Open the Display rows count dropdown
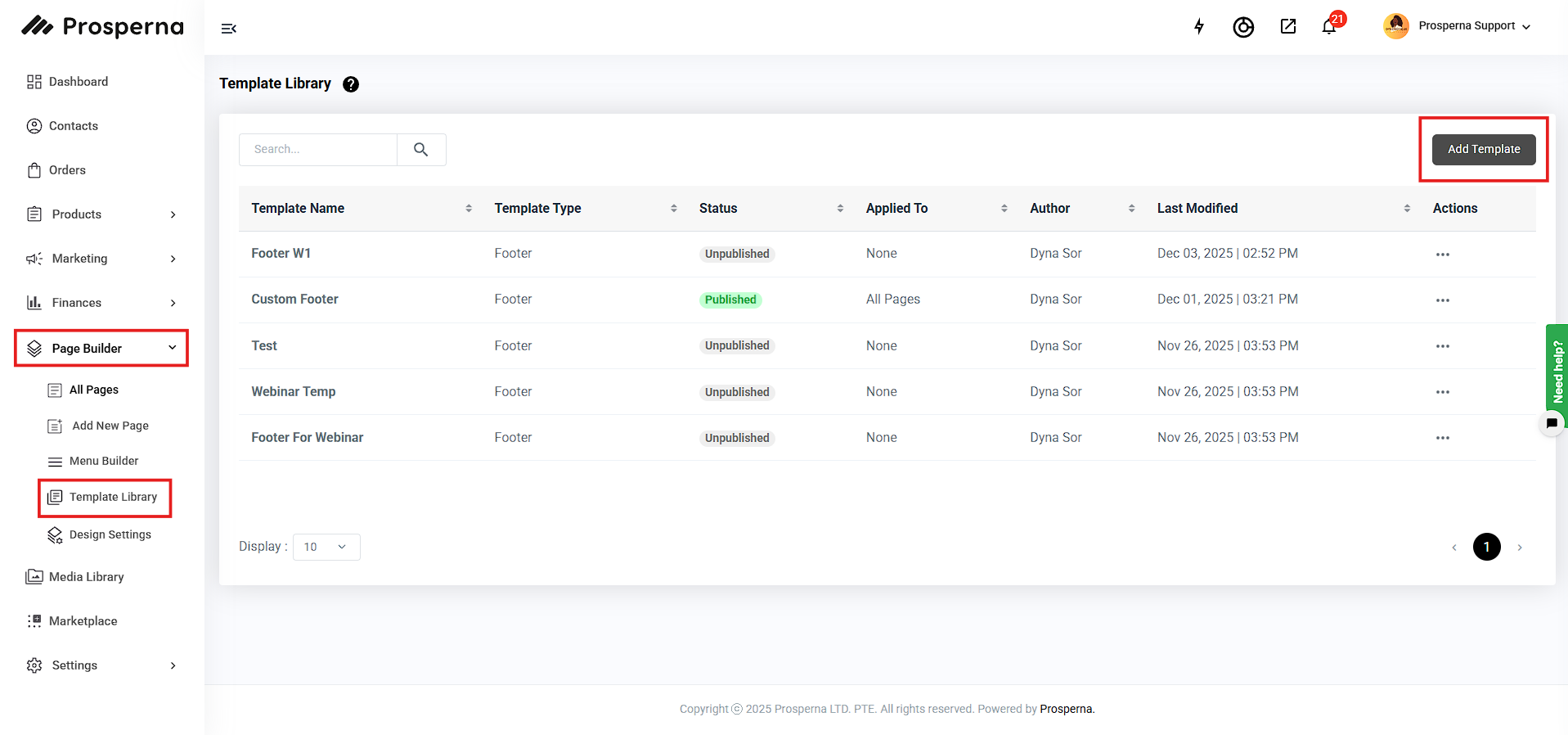The height and width of the screenshot is (735, 1568). point(326,547)
